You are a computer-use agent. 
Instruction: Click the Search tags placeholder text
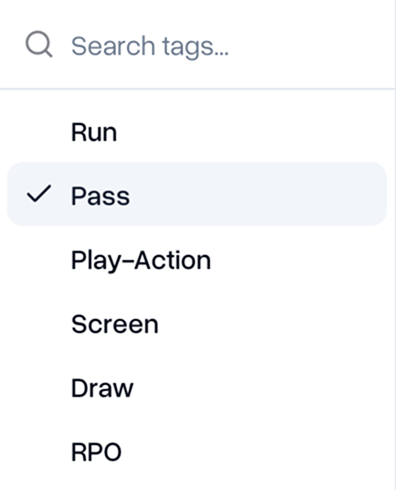coord(150,47)
